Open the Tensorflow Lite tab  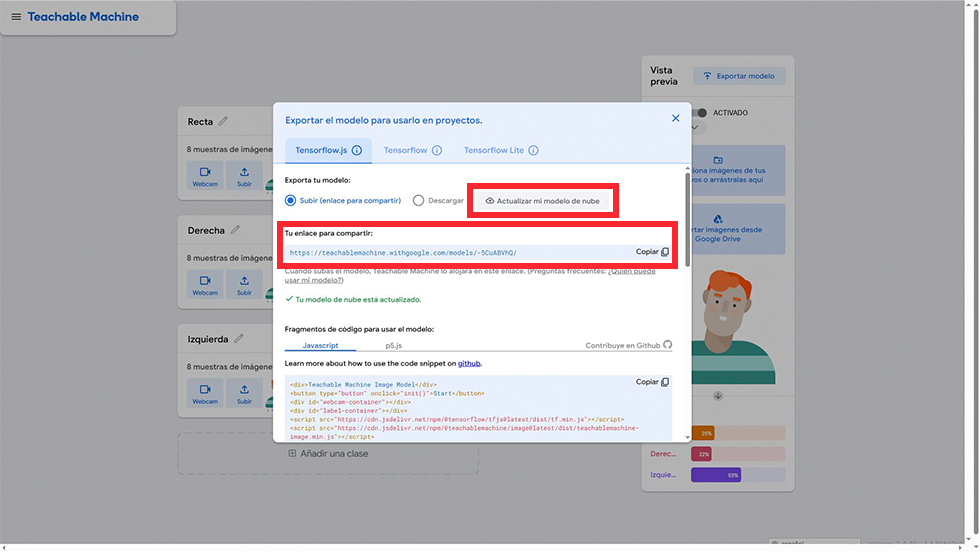pyautogui.click(x=494, y=150)
